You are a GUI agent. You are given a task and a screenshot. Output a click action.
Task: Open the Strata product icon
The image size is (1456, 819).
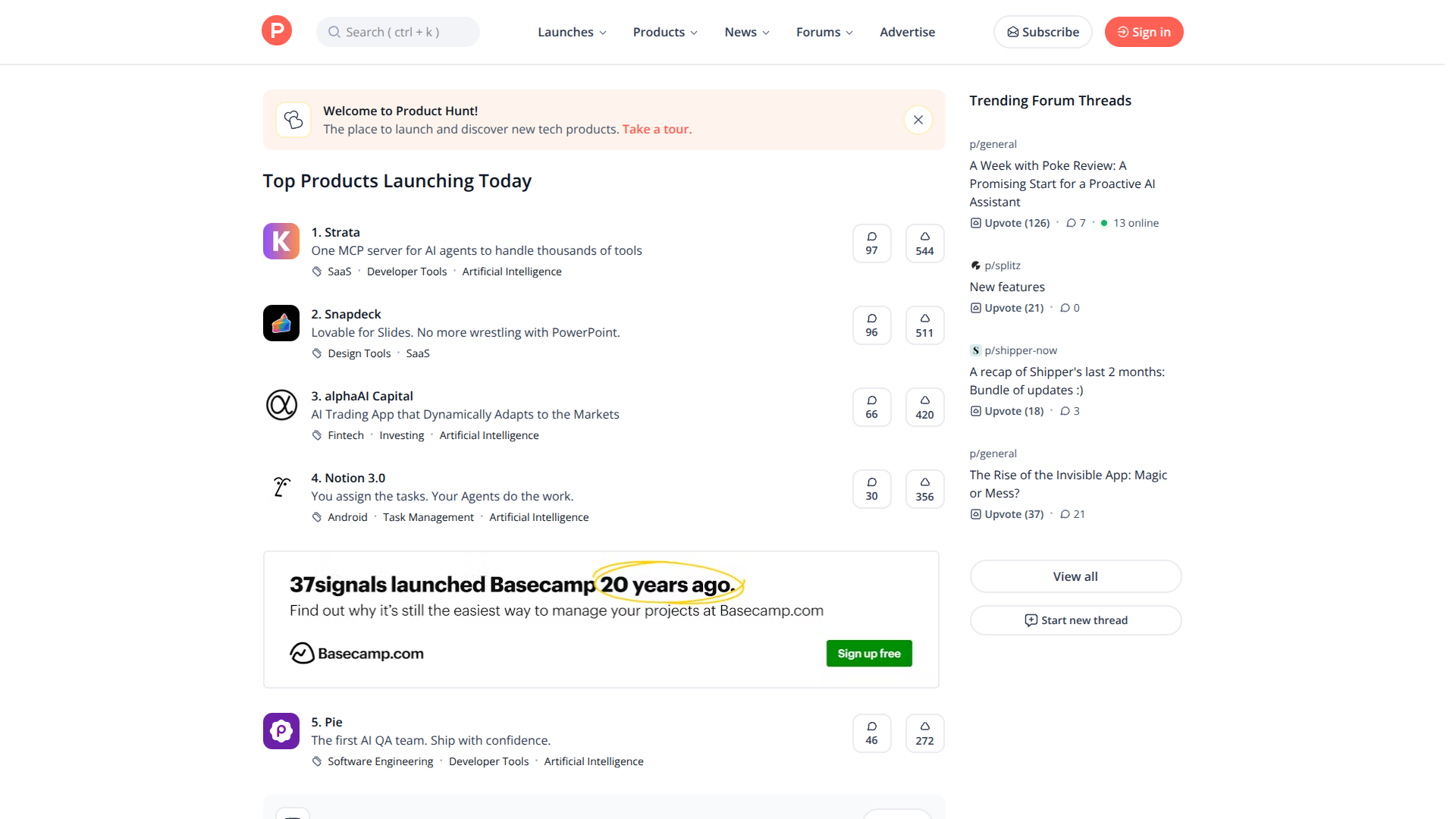point(281,241)
